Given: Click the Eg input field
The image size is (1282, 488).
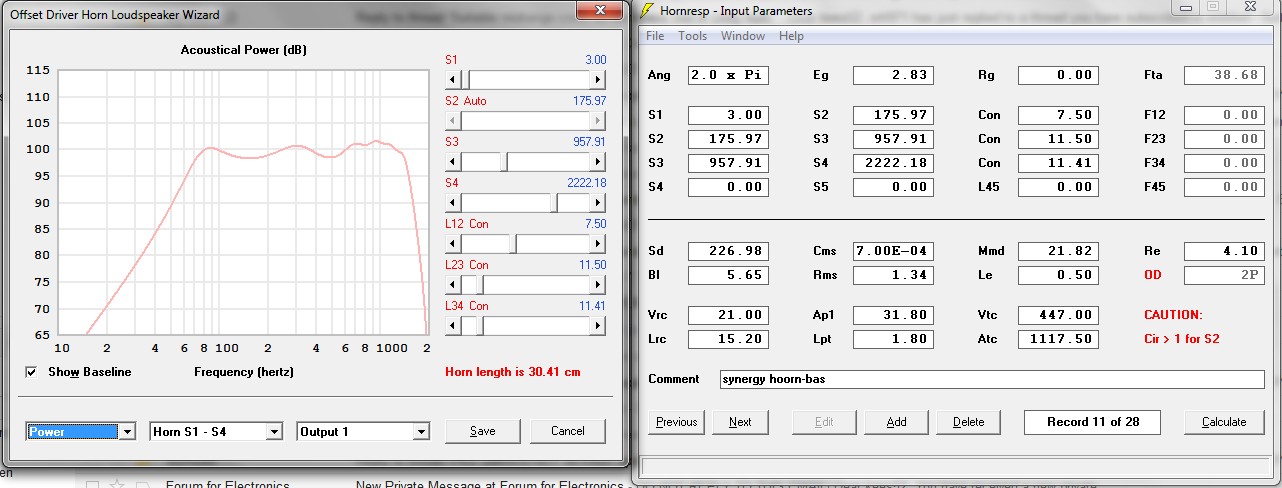Looking at the screenshot, I should [x=893, y=75].
